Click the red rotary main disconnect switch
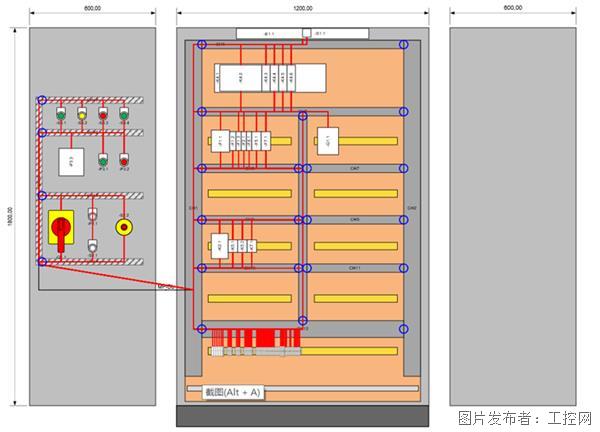The image size is (600, 432). [61, 229]
